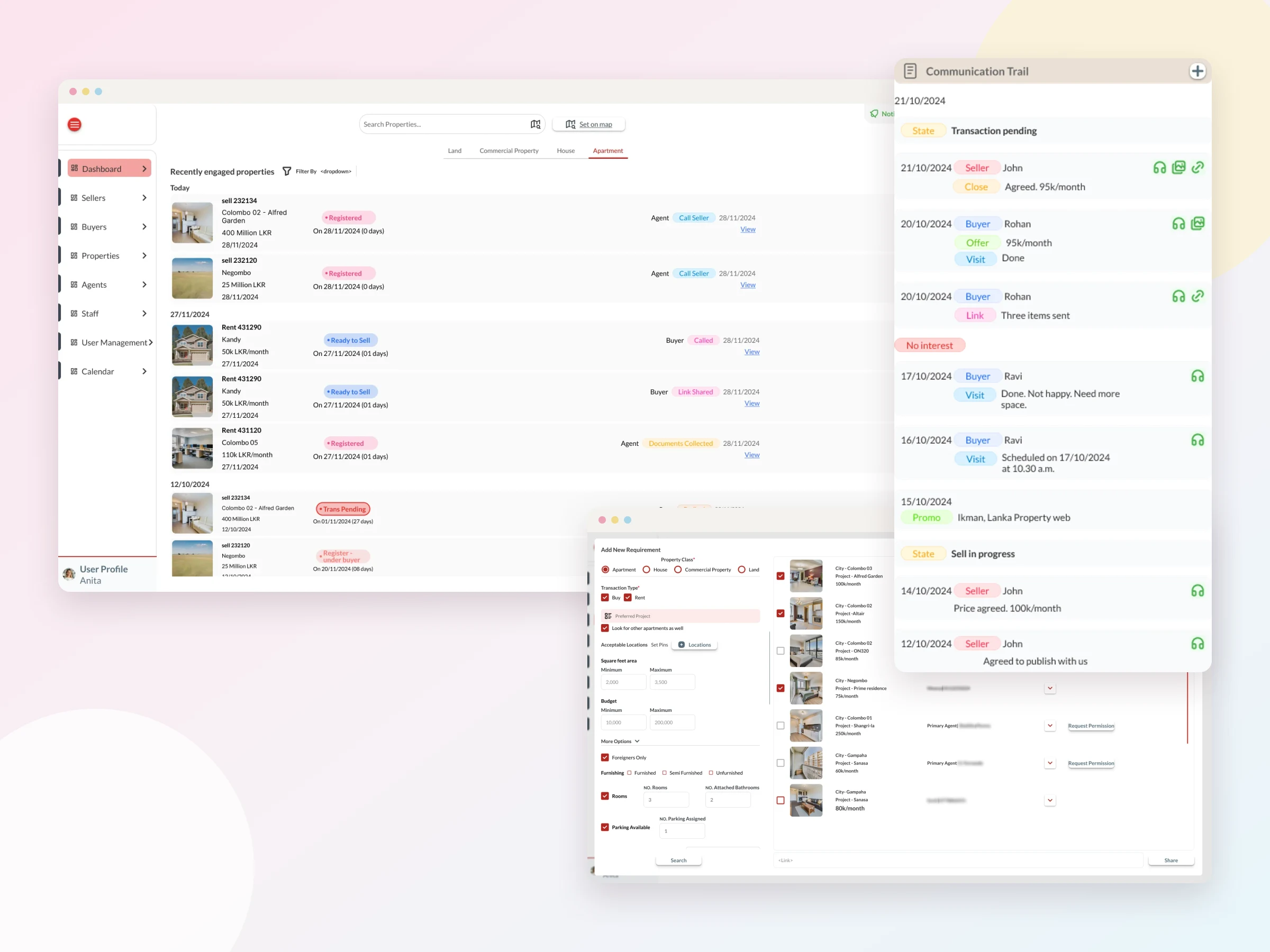Image resolution: width=1270 pixels, height=952 pixels.
Task: Click the grid icon beside Dashboard
Action: [74, 168]
